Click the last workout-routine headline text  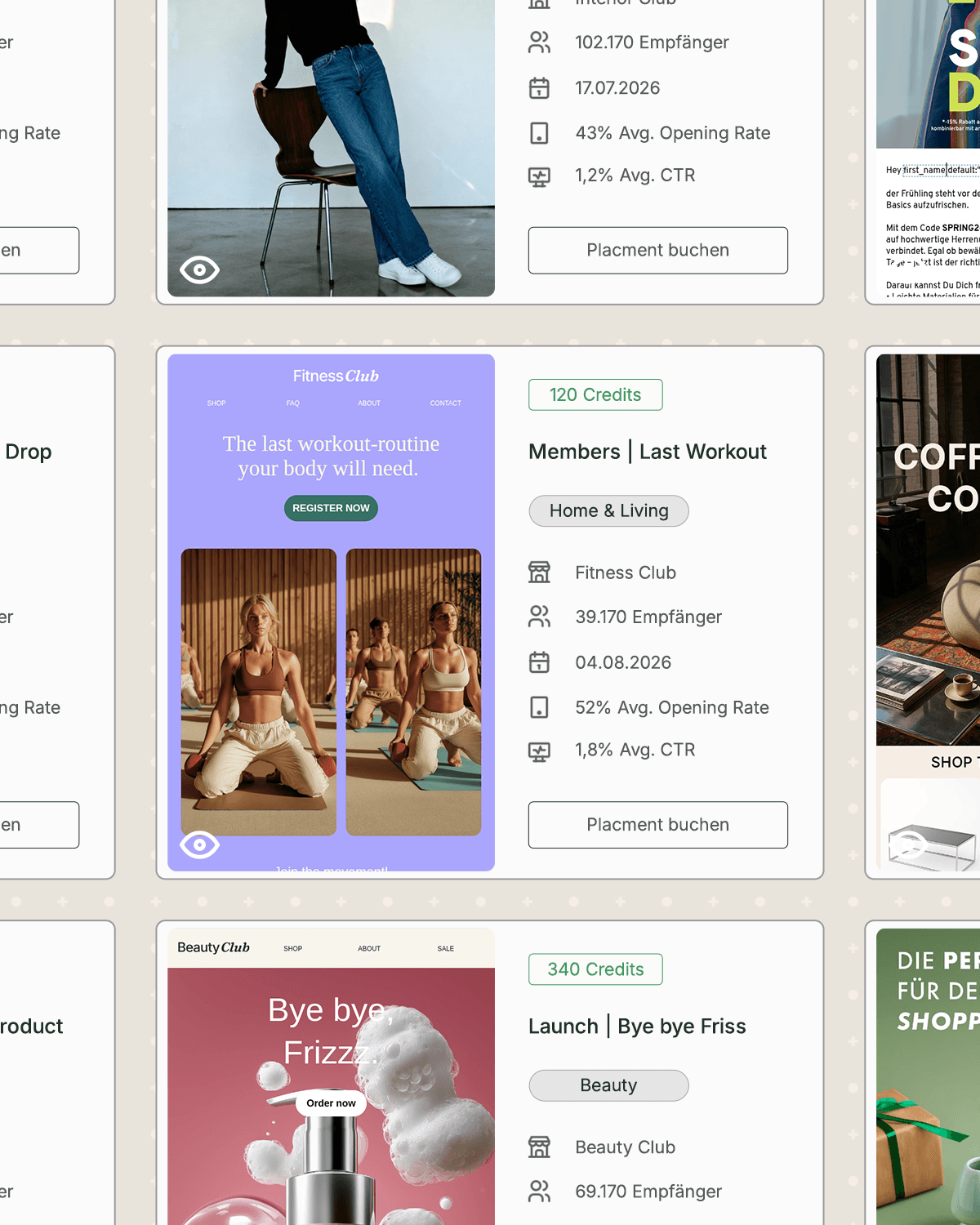(x=331, y=456)
